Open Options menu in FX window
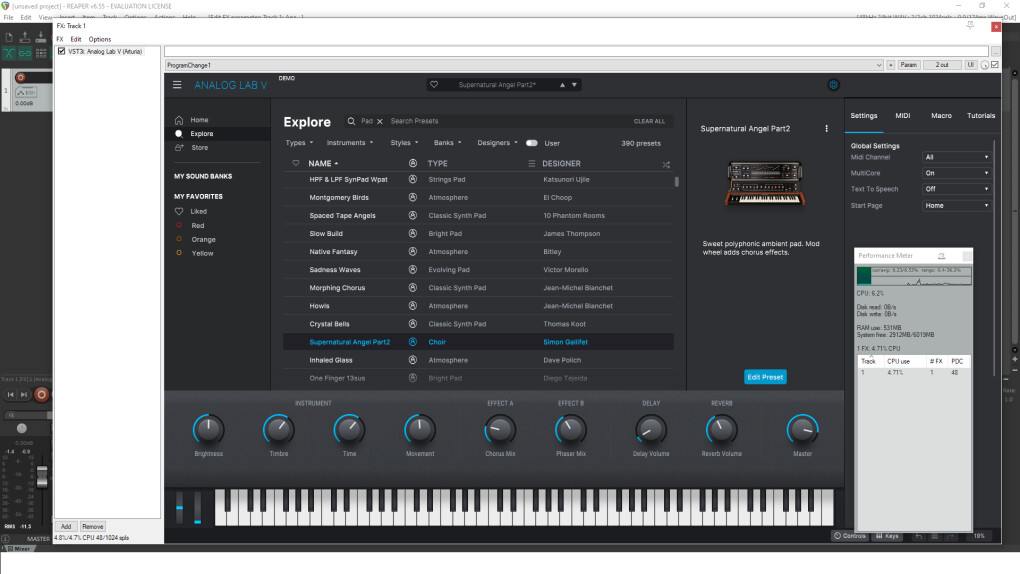This screenshot has height=574, width=1020. tap(100, 39)
